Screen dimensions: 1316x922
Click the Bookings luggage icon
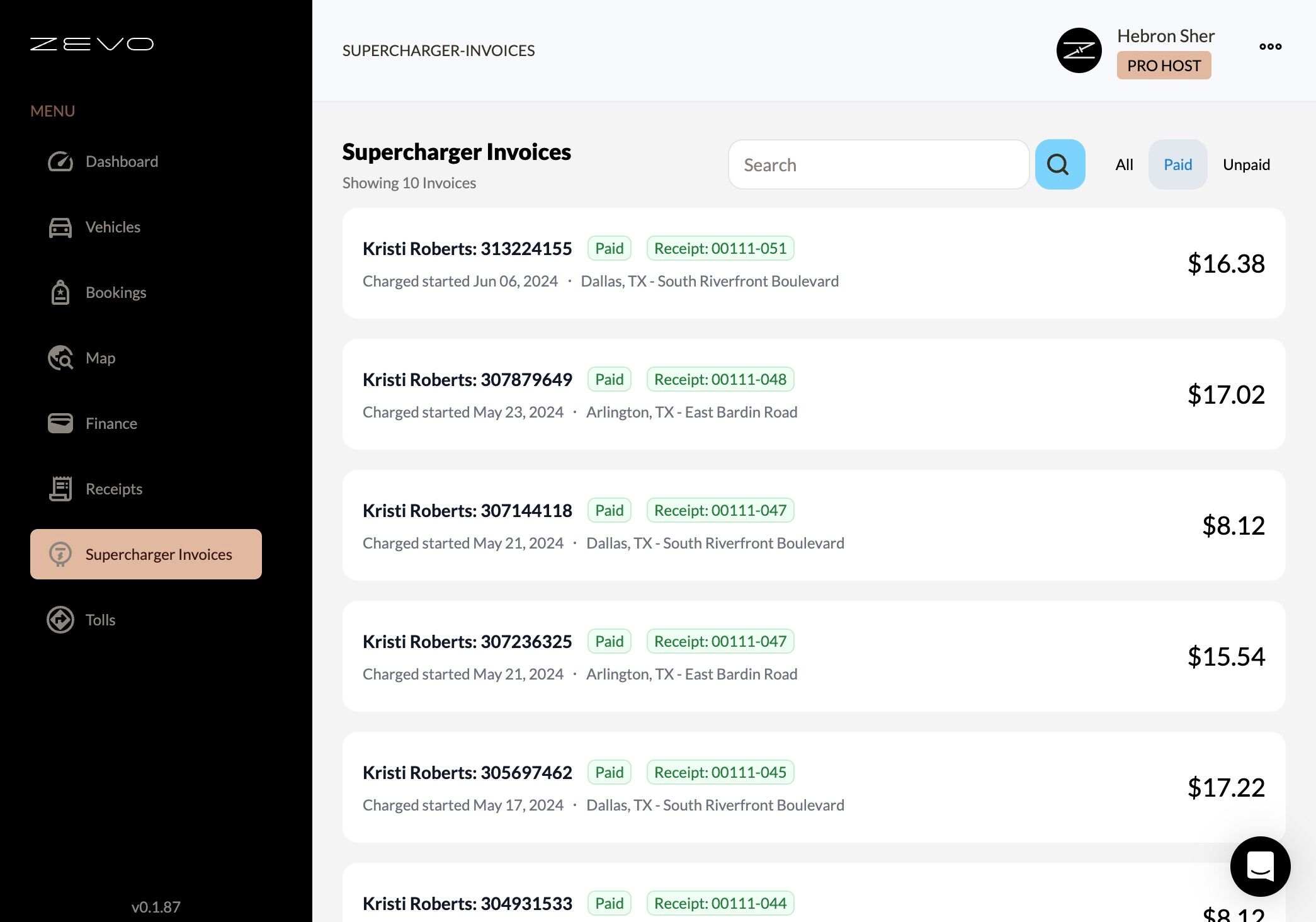(60, 293)
